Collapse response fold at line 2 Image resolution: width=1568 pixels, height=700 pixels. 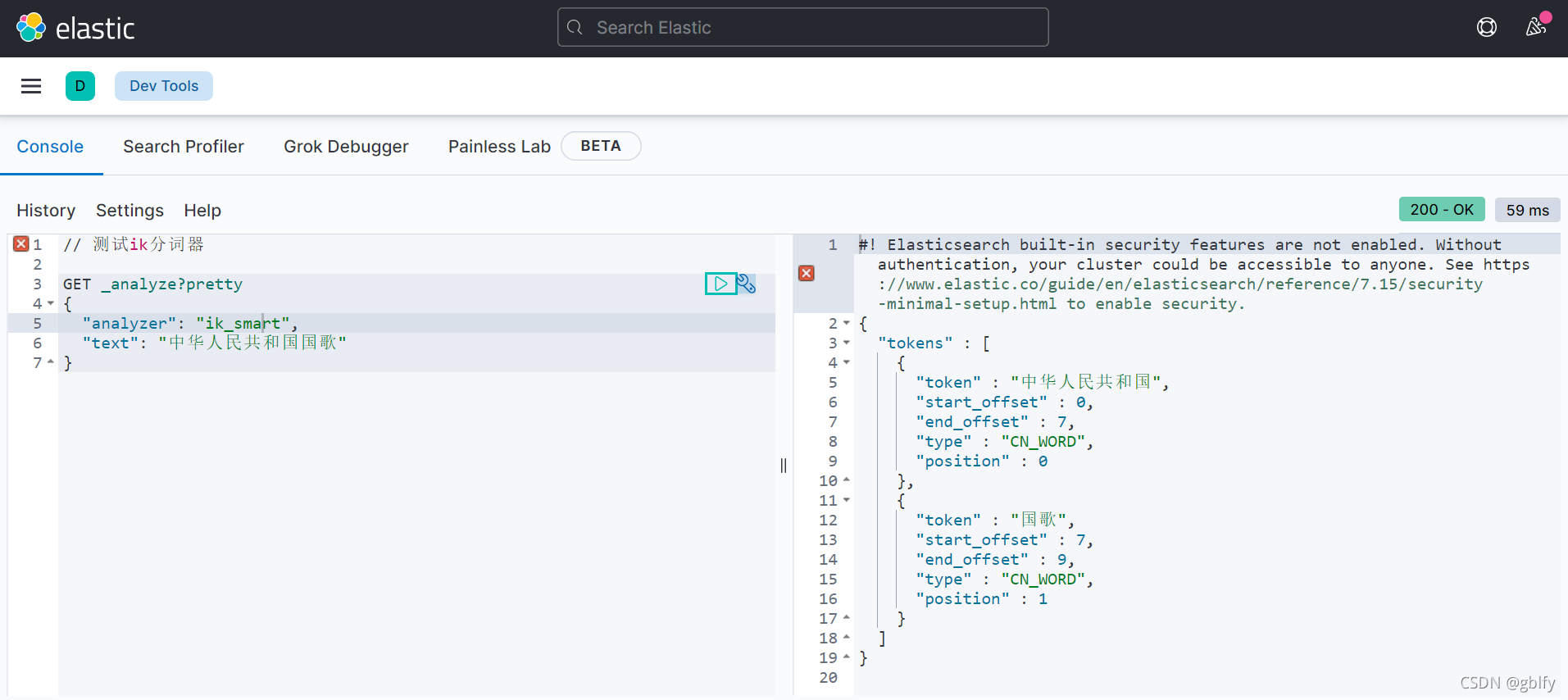click(x=847, y=323)
